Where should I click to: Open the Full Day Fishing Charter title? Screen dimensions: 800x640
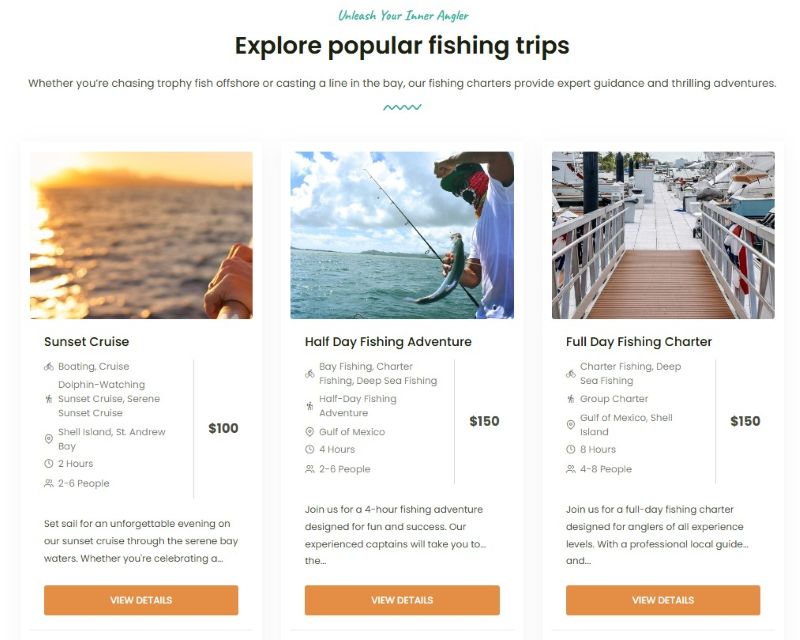[x=639, y=341]
